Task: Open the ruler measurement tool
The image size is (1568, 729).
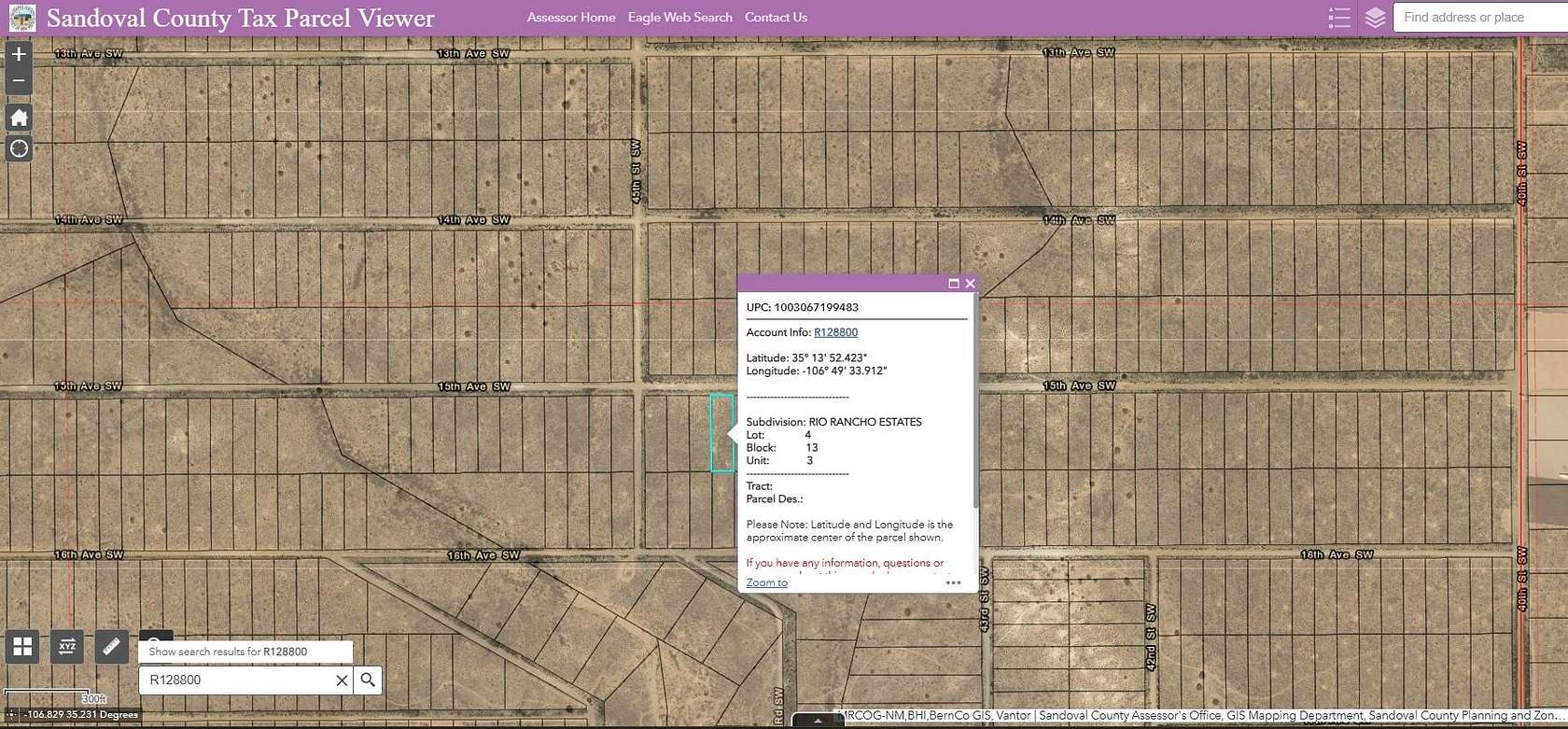Action: (111, 646)
